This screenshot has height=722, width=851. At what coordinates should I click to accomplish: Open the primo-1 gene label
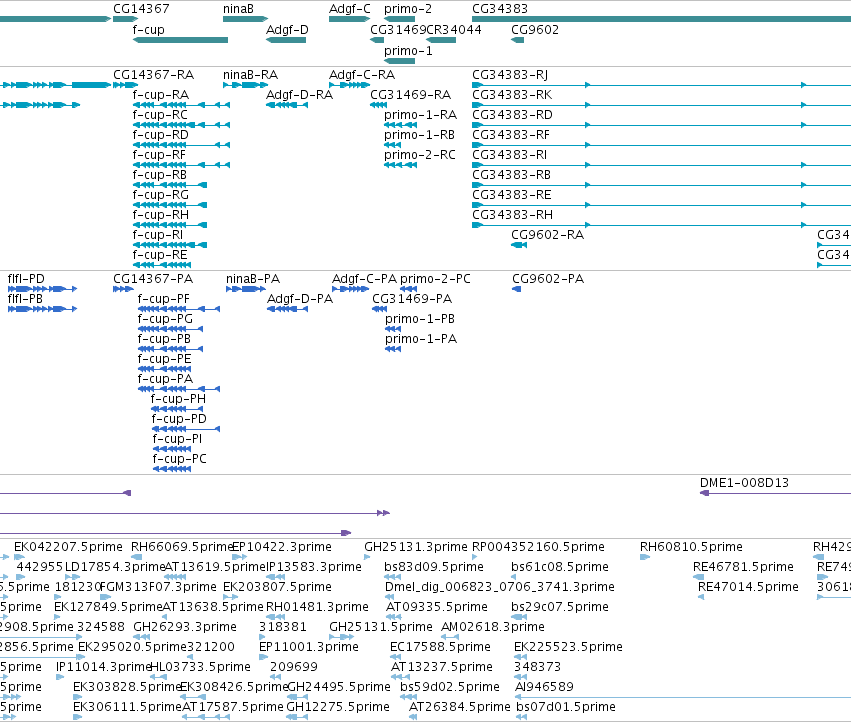(408, 51)
